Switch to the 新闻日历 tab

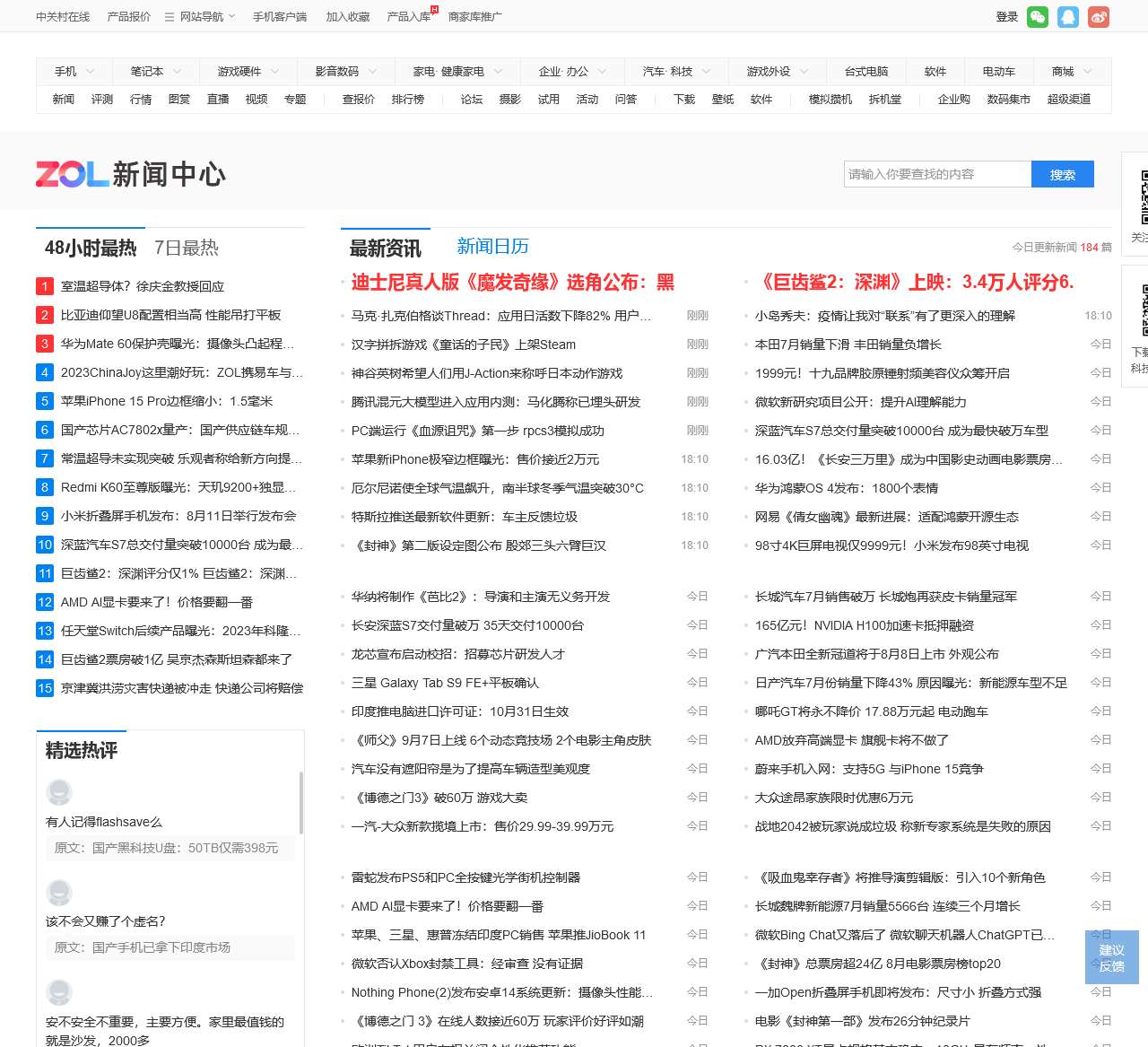(x=493, y=246)
